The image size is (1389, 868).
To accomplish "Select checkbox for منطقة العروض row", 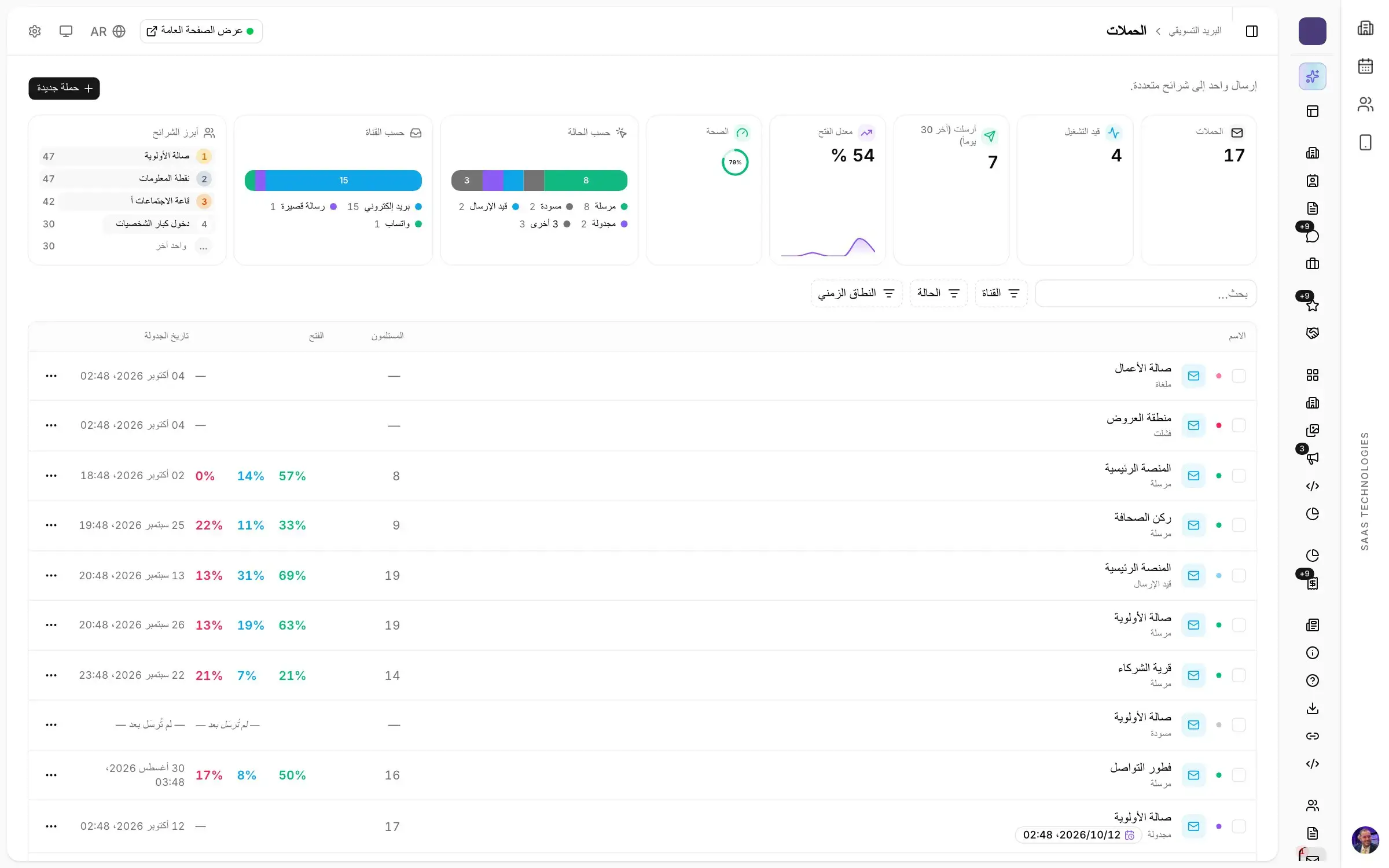I will coord(1239,425).
